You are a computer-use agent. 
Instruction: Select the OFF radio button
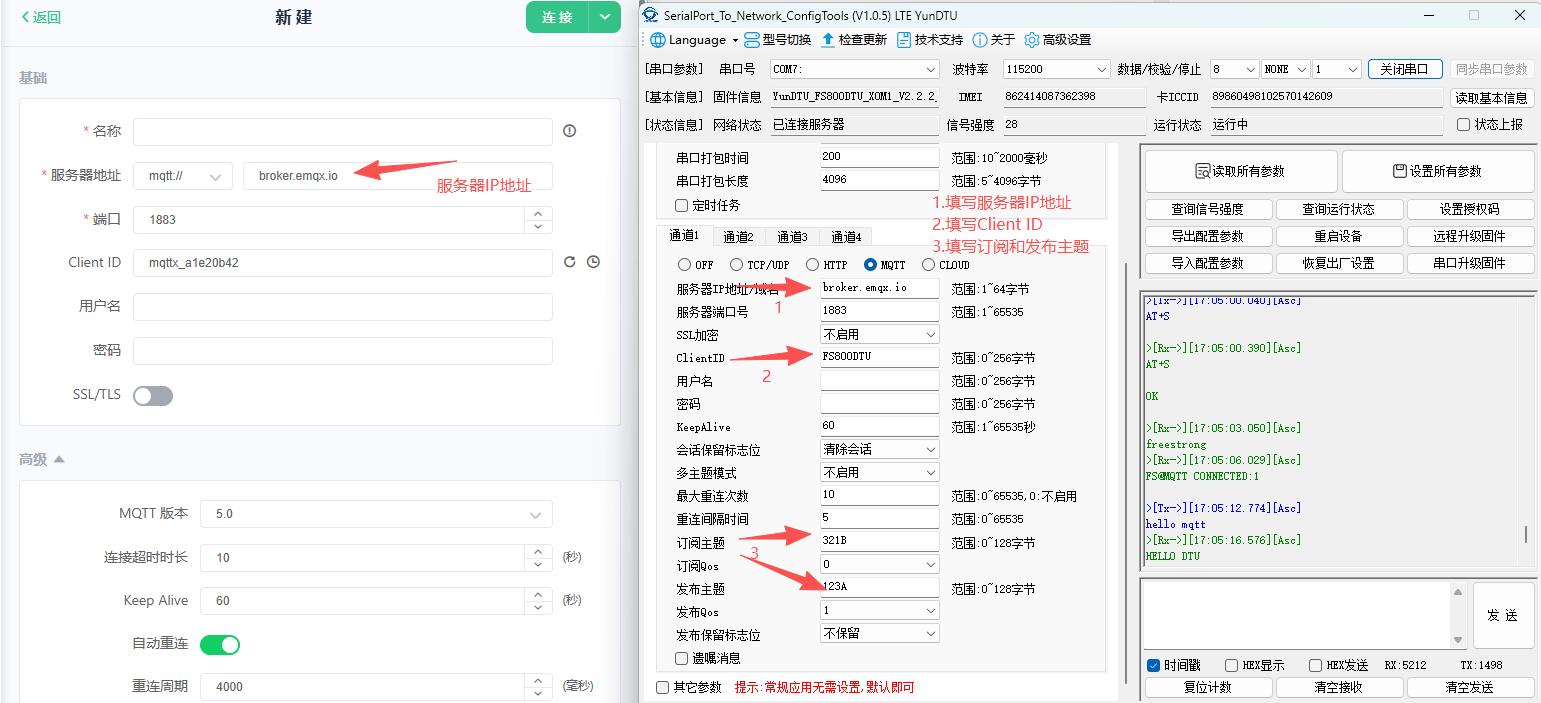click(684, 265)
